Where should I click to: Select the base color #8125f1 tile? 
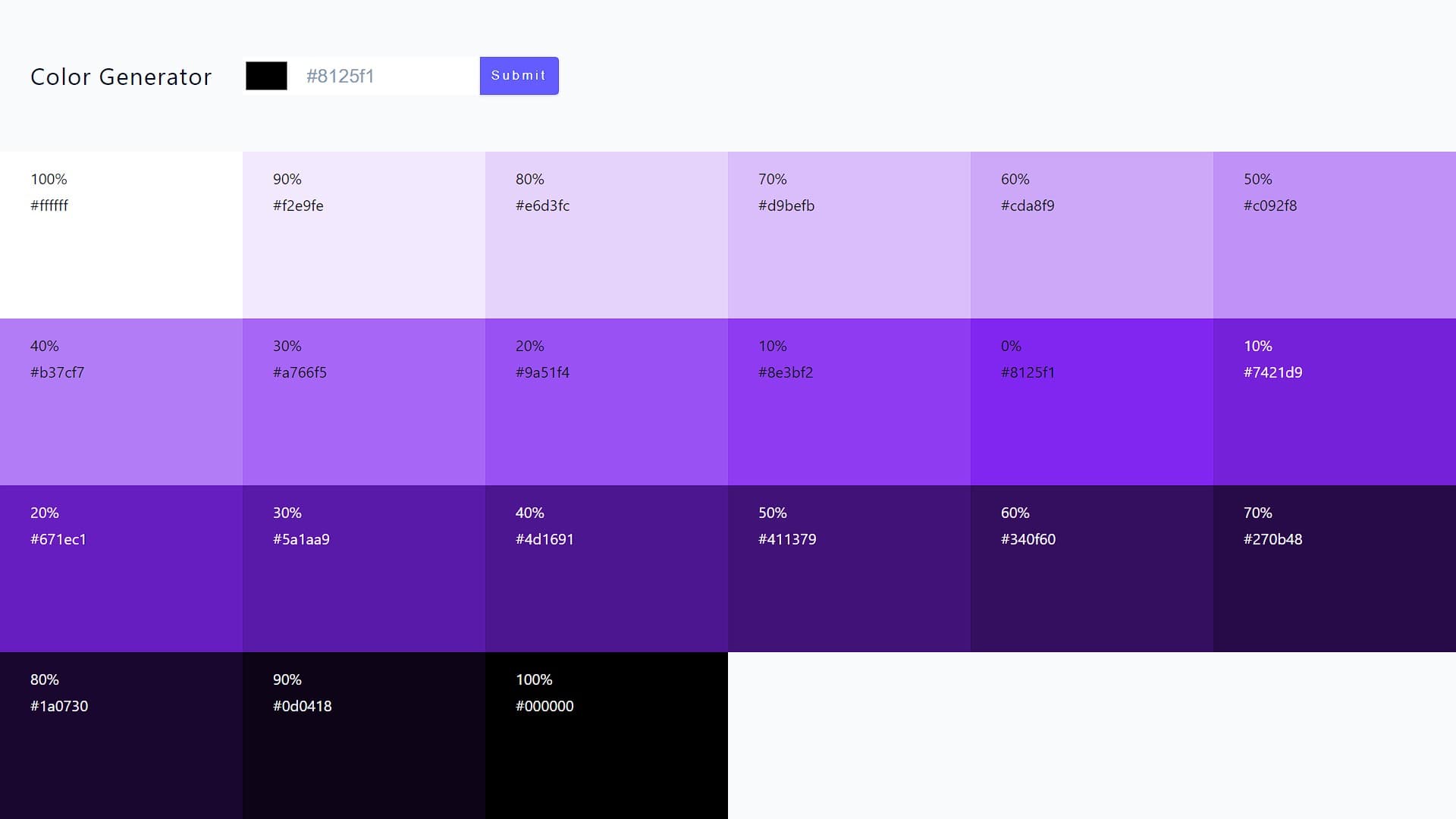1092,402
